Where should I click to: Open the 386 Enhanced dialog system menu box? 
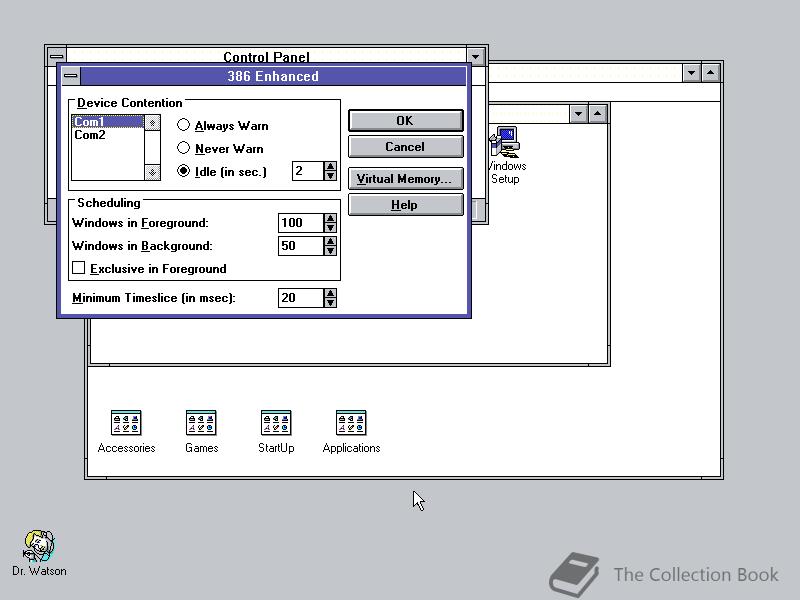(71, 76)
